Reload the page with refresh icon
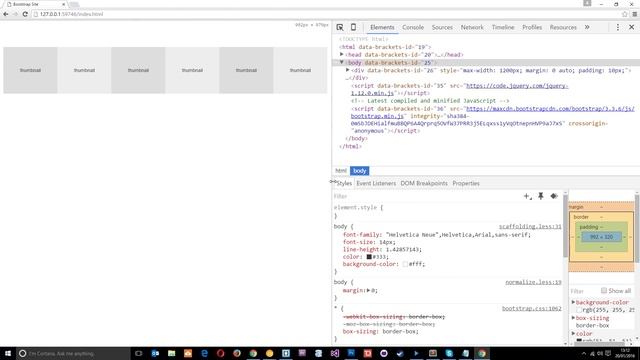The width and height of the screenshot is (640, 360). click(x=25, y=14)
